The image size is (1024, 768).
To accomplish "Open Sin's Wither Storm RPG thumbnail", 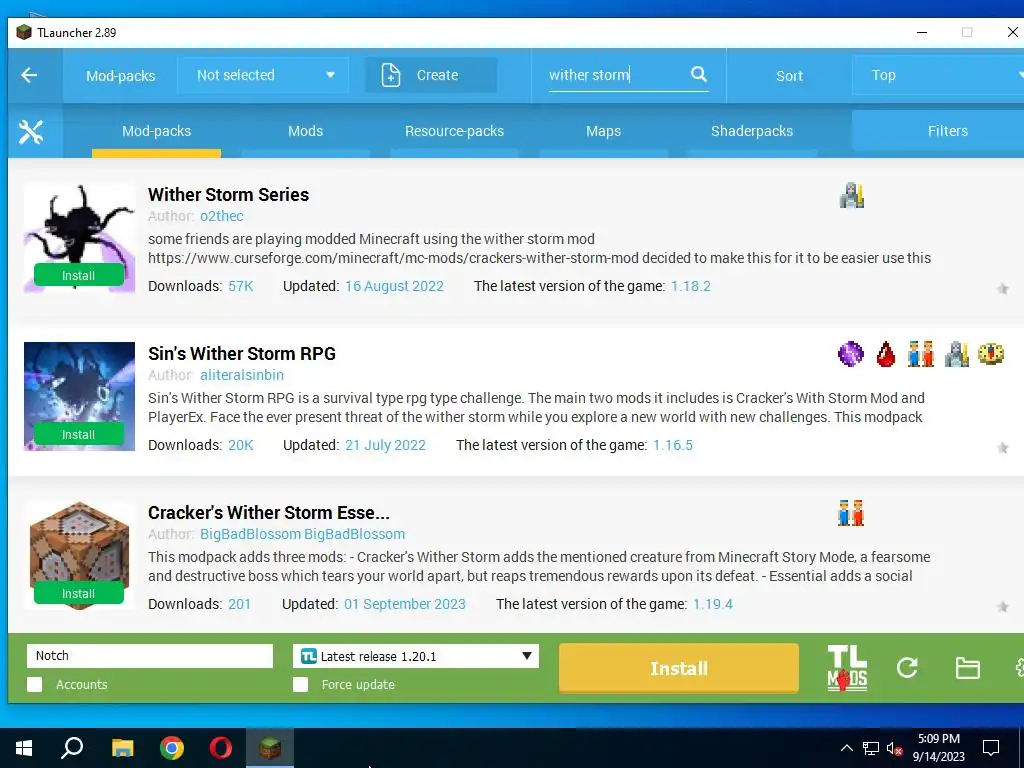I will 79,396.
